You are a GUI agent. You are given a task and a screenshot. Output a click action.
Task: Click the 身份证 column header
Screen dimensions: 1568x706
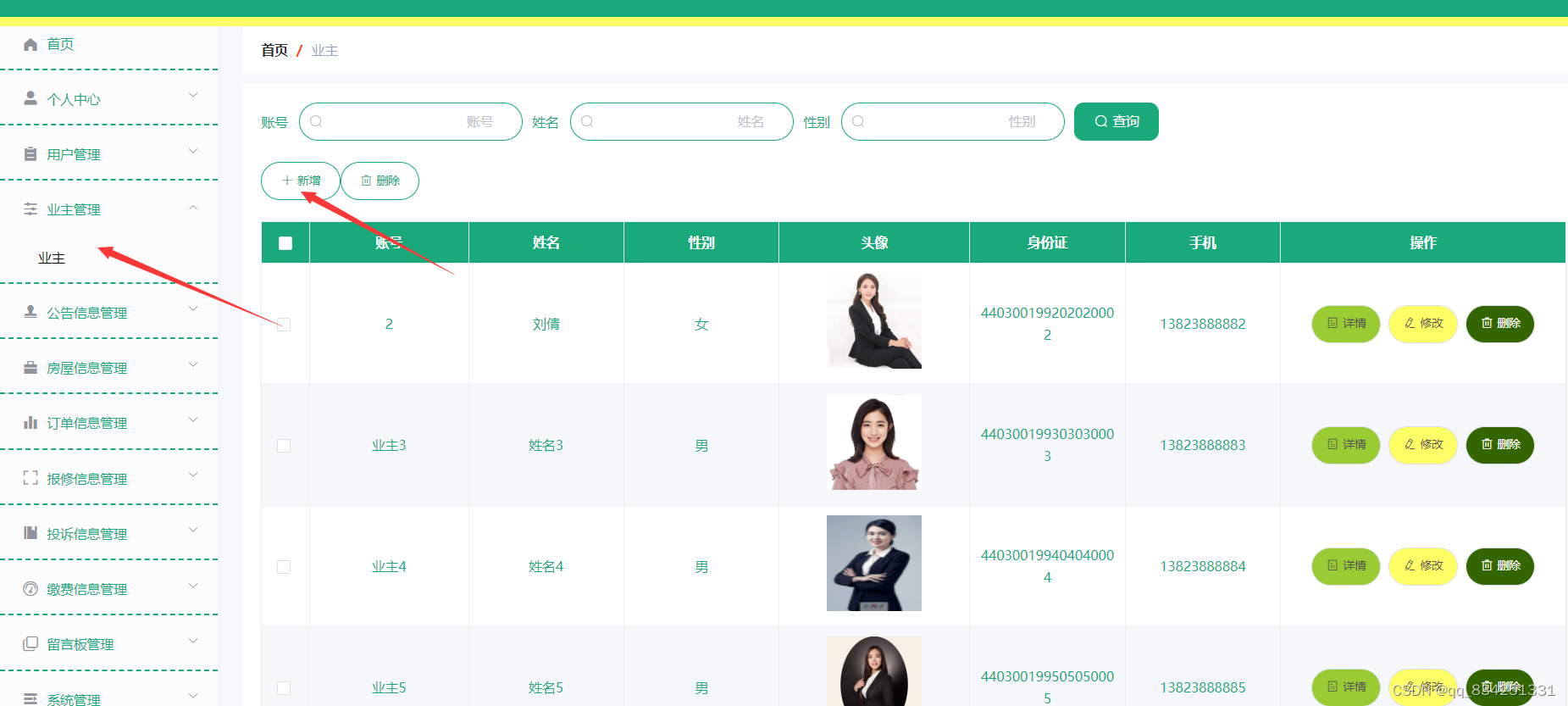[x=1047, y=242]
